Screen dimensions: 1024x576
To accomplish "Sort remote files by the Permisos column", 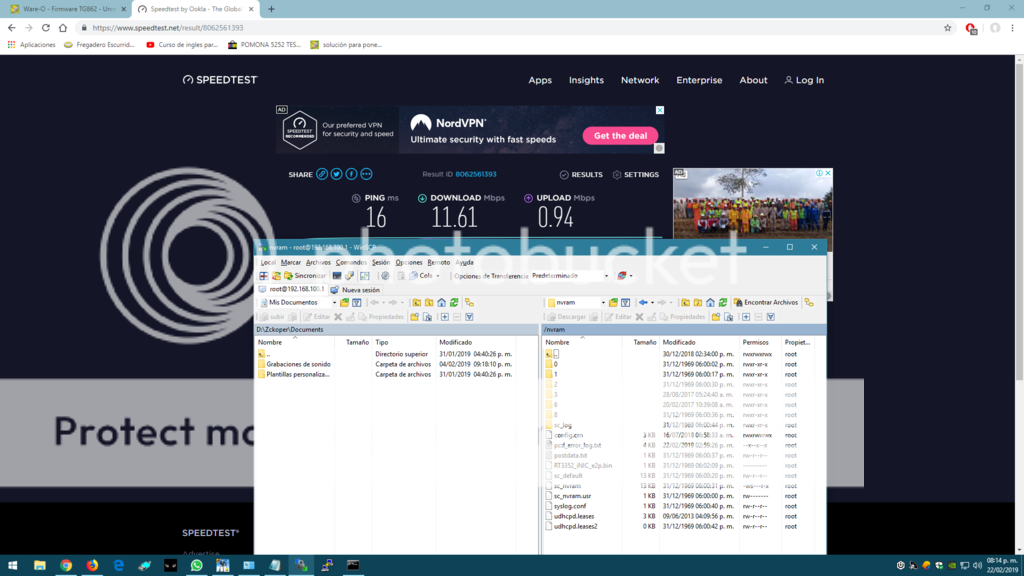I will point(755,342).
